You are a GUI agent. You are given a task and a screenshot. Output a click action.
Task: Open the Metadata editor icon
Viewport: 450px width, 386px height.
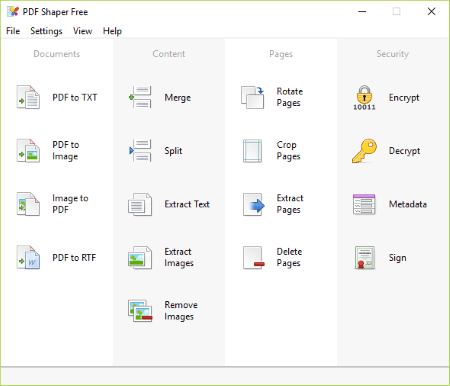pos(364,204)
